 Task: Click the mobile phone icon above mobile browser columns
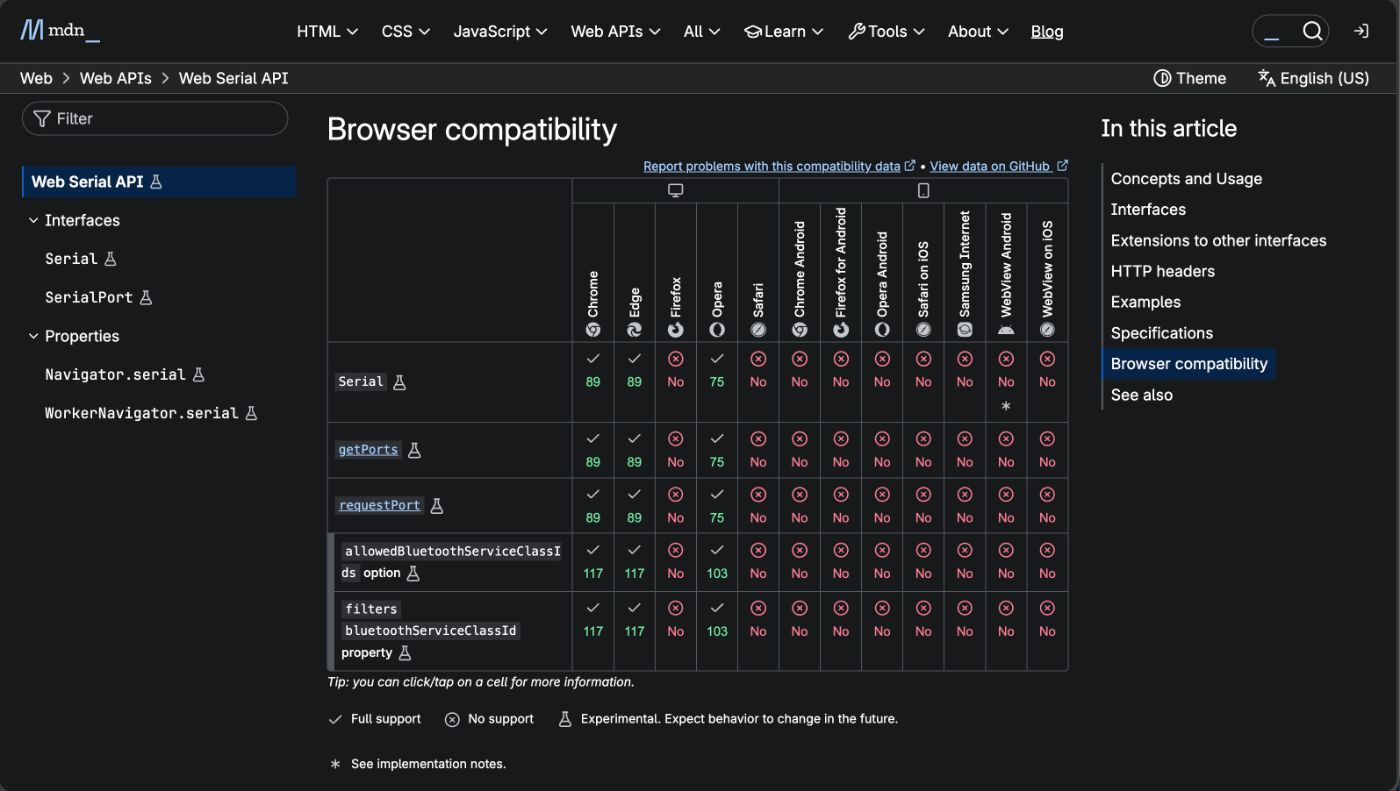pos(923,188)
